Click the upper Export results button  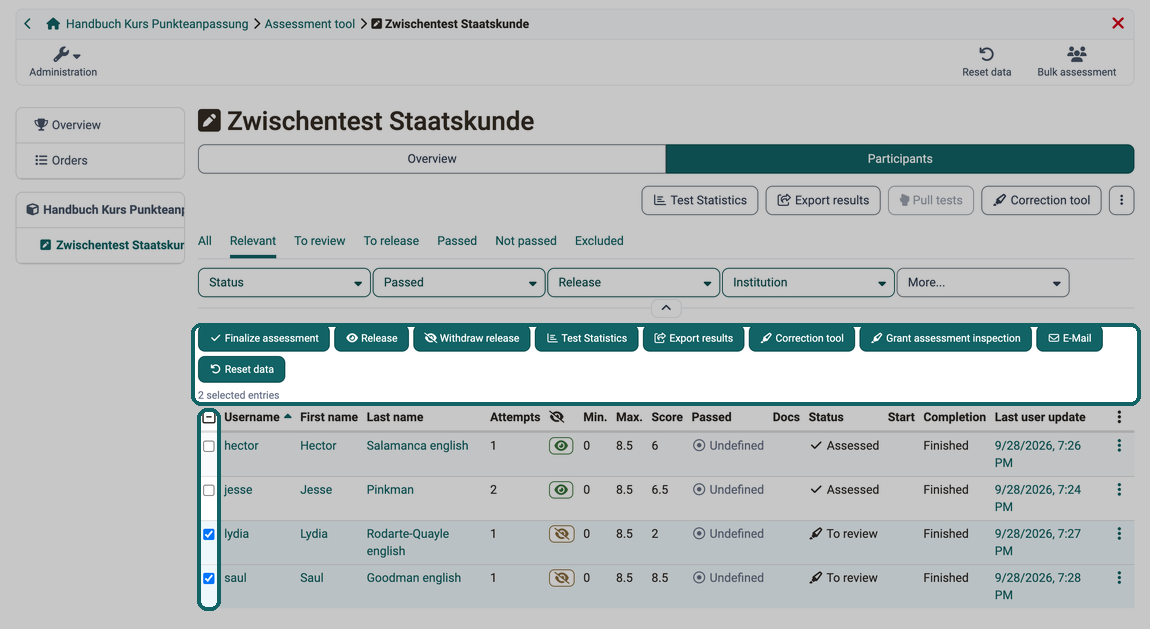click(823, 200)
